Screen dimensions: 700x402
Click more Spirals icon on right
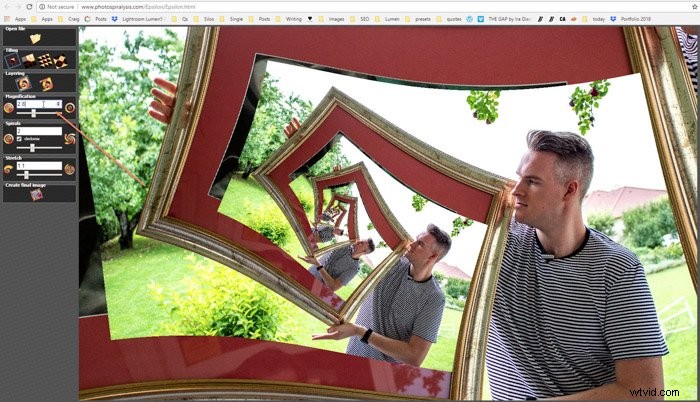(70, 139)
